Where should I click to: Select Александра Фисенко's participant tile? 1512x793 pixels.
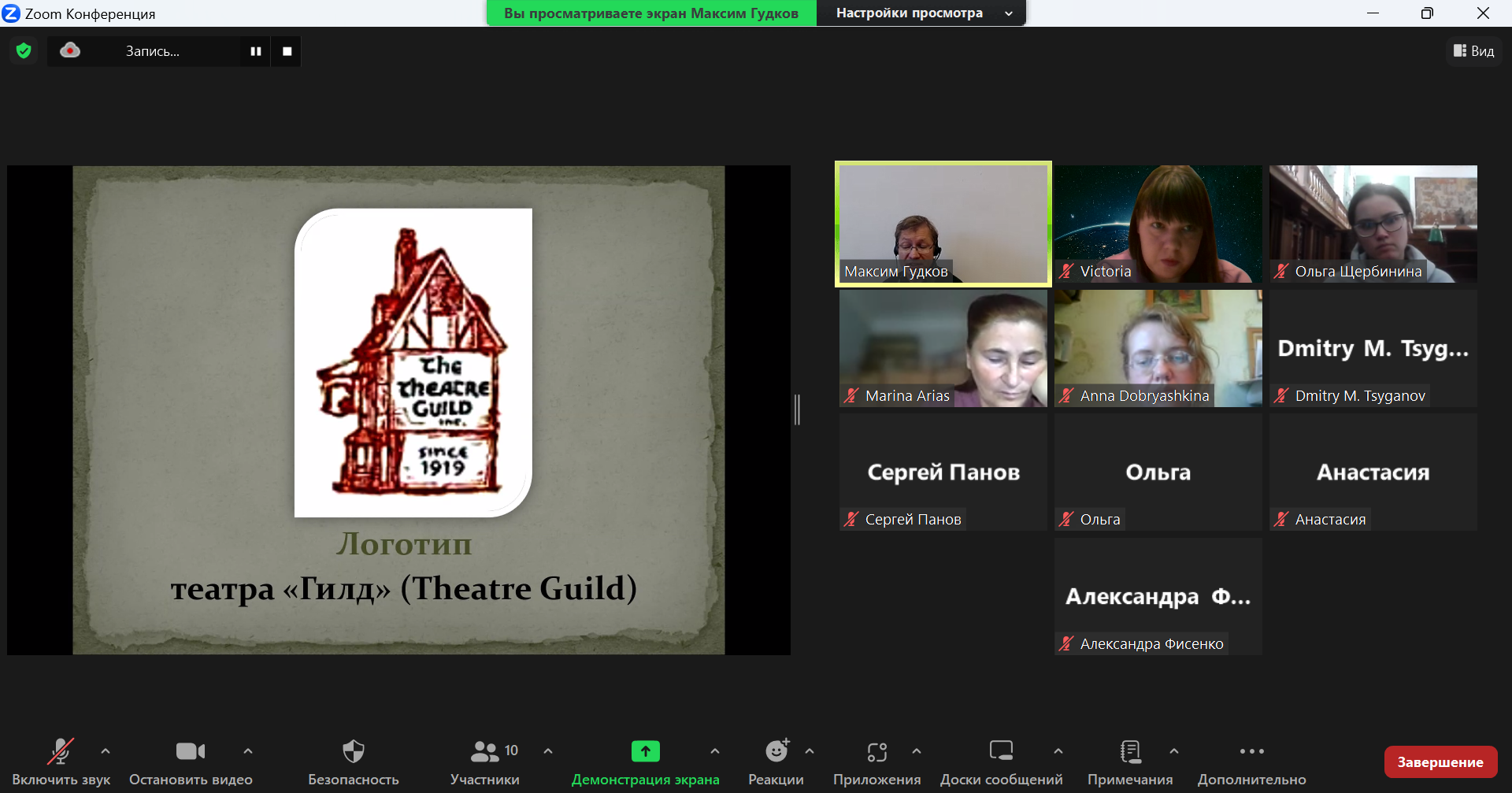[1158, 597]
